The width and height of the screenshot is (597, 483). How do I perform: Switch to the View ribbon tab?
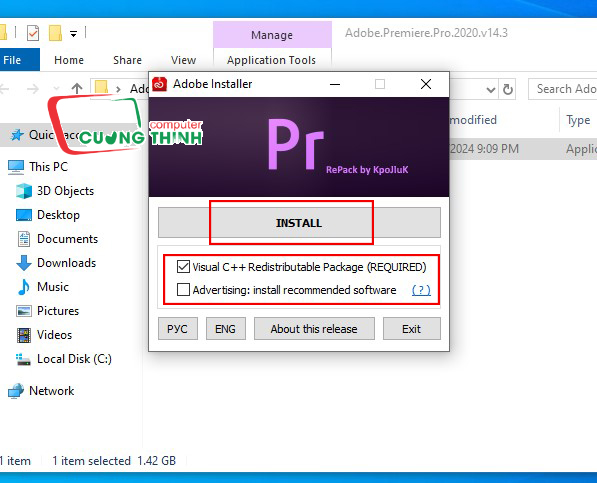point(183,60)
